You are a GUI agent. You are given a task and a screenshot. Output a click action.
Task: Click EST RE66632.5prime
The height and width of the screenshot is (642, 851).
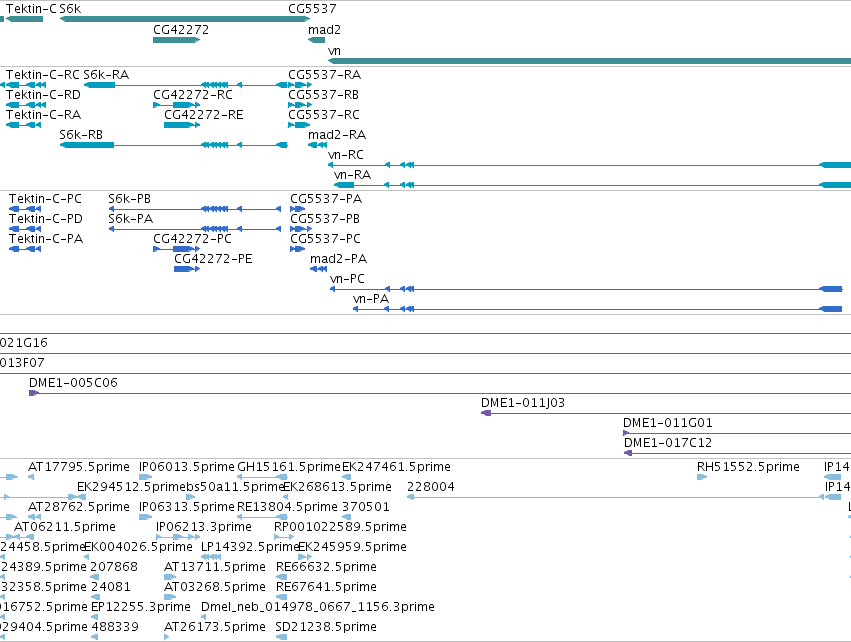click(281, 578)
